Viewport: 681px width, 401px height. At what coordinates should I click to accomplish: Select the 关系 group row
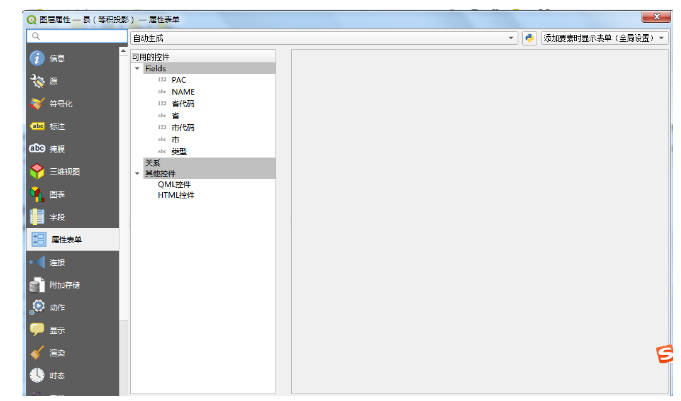click(209, 162)
